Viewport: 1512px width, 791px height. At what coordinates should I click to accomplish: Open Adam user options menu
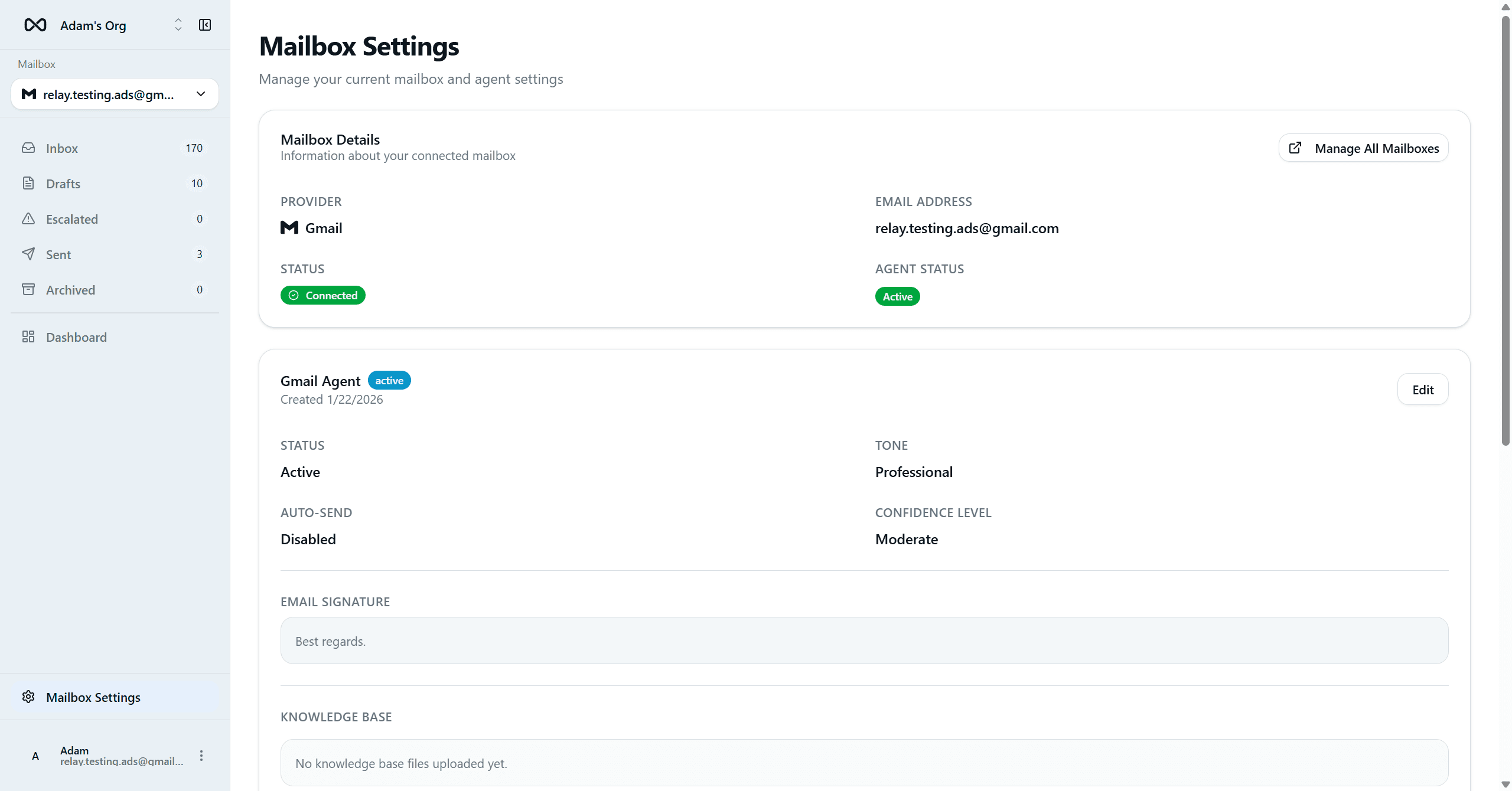pos(201,756)
